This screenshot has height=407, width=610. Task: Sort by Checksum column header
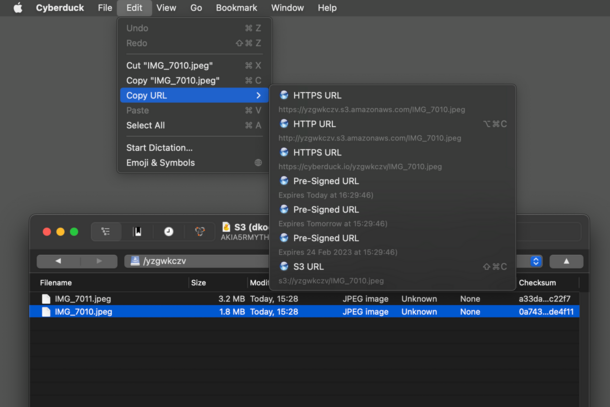[538, 283]
